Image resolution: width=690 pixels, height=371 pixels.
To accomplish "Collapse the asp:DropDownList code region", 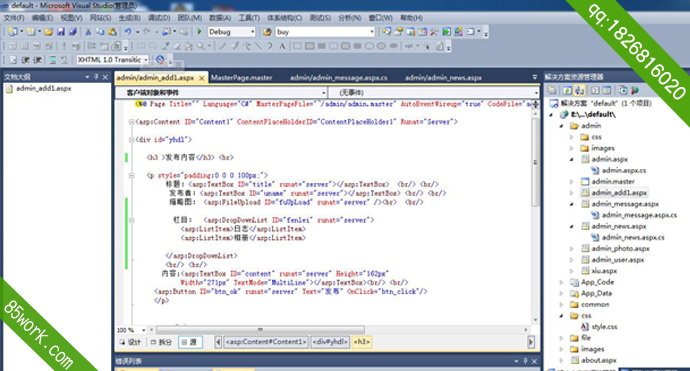I will pyautogui.click(x=131, y=220).
